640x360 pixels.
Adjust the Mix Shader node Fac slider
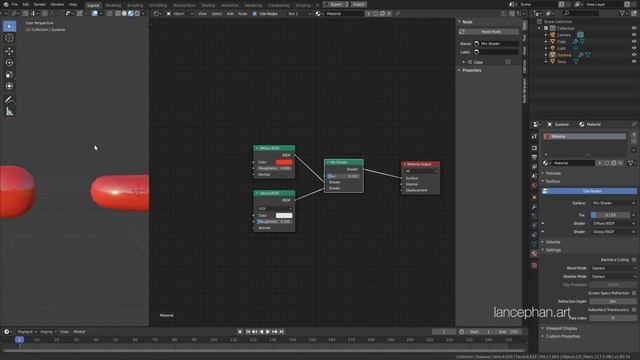coord(343,176)
